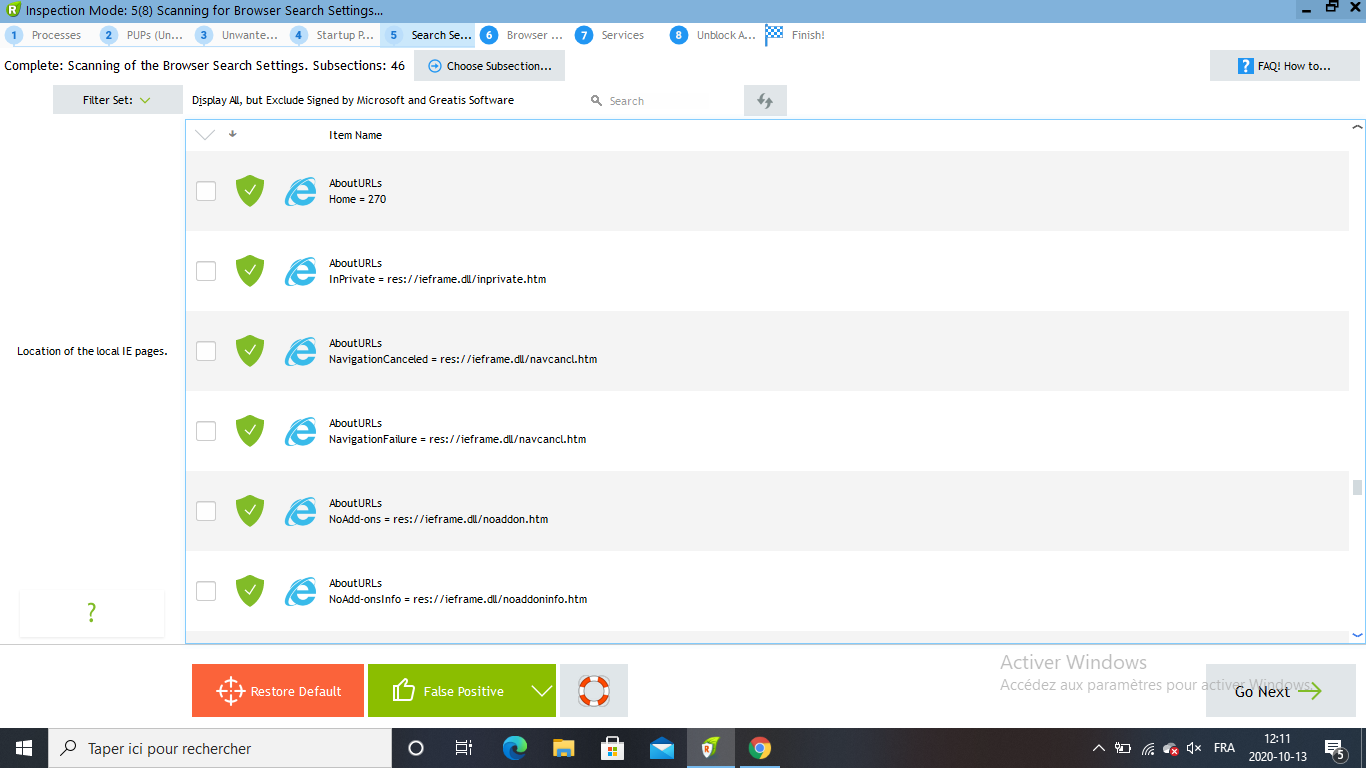Click IE icon in NavigationFailure row
Viewport: 1366px width, 768px height.
pyautogui.click(x=300, y=431)
